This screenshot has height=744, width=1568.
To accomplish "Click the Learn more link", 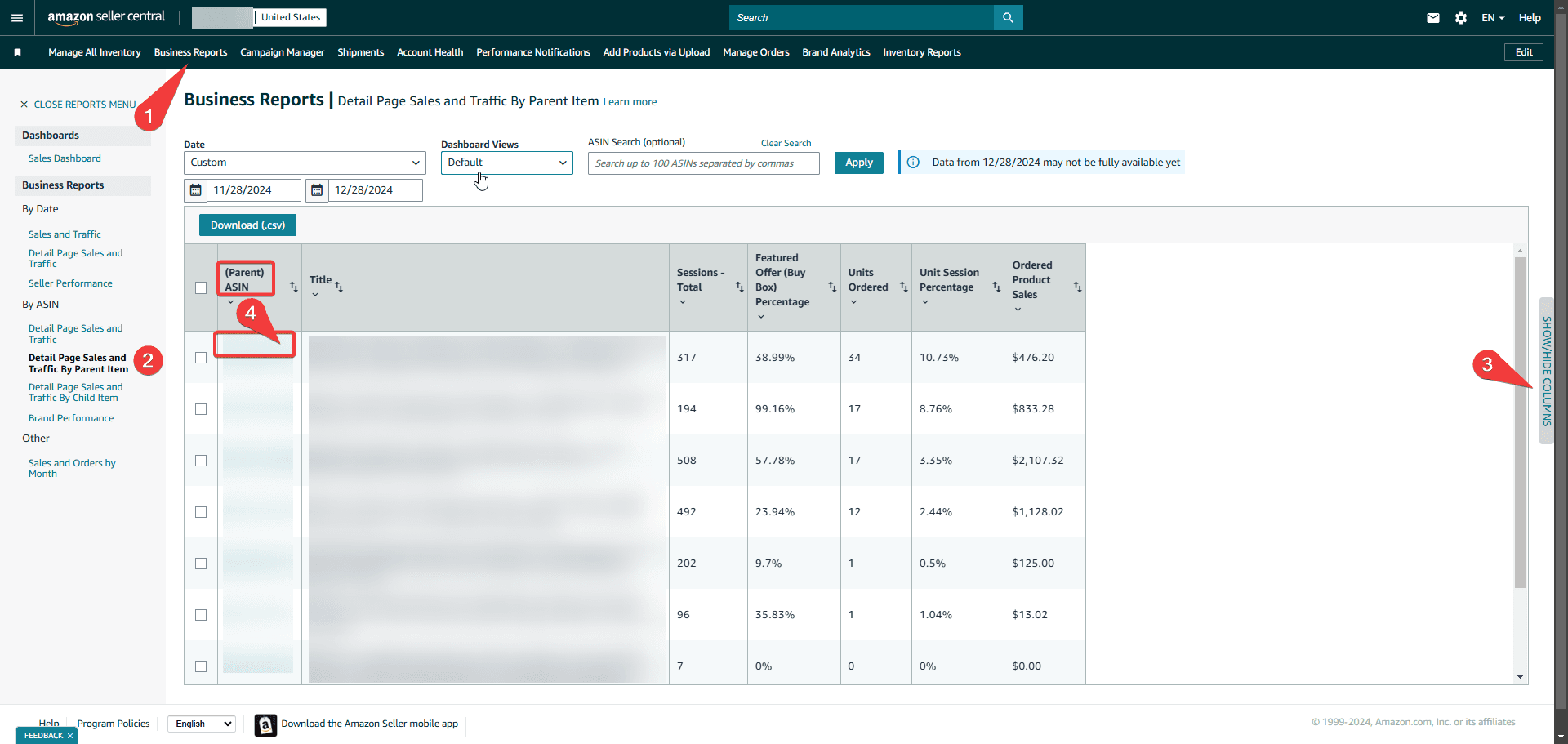I will pyautogui.click(x=630, y=102).
